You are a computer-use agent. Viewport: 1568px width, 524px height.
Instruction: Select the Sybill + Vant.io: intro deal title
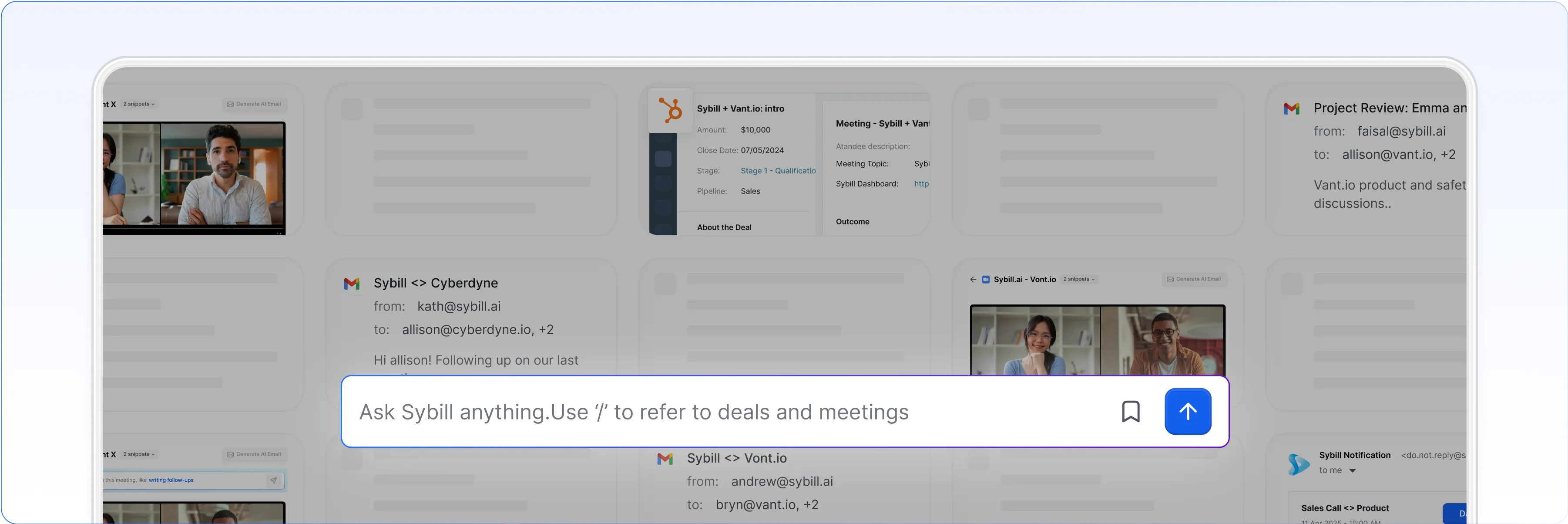click(x=740, y=108)
